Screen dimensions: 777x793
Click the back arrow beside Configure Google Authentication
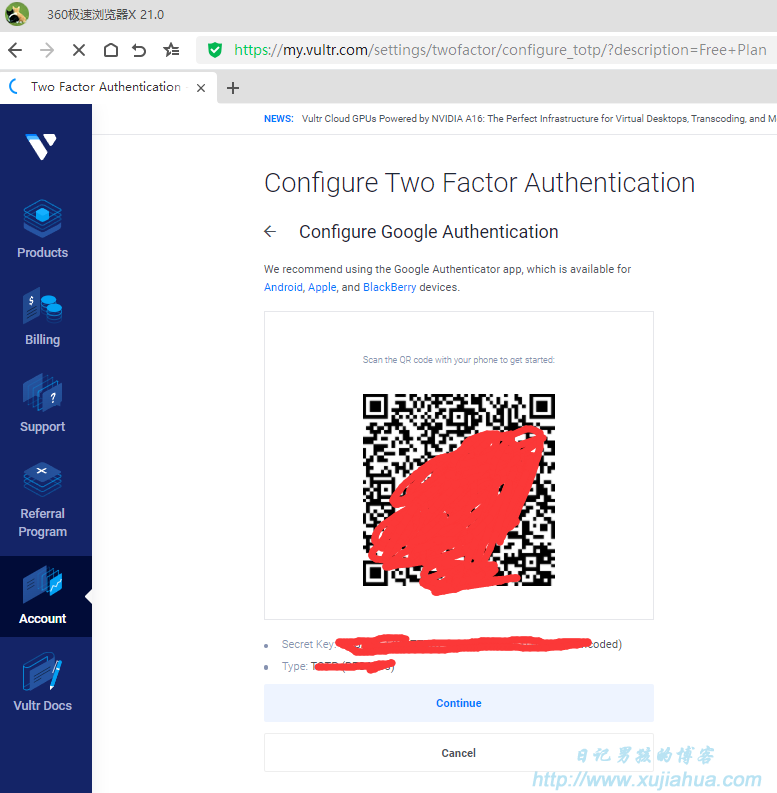(270, 232)
